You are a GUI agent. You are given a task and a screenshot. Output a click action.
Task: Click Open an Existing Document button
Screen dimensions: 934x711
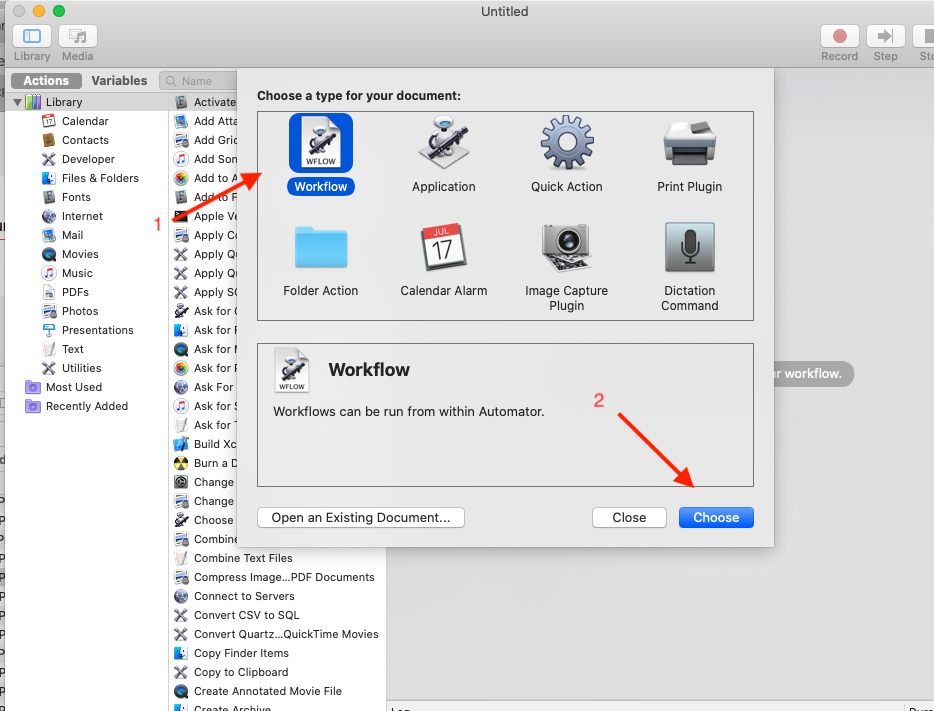(x=361, y=517)
